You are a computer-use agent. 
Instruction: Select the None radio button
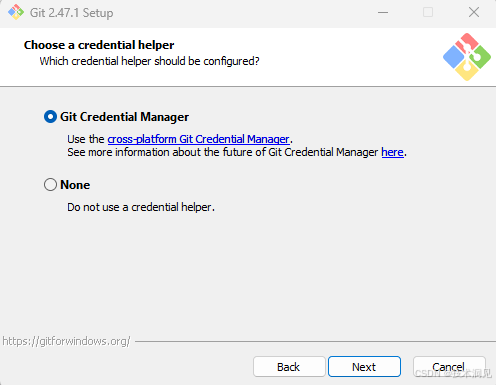(50, 184)
